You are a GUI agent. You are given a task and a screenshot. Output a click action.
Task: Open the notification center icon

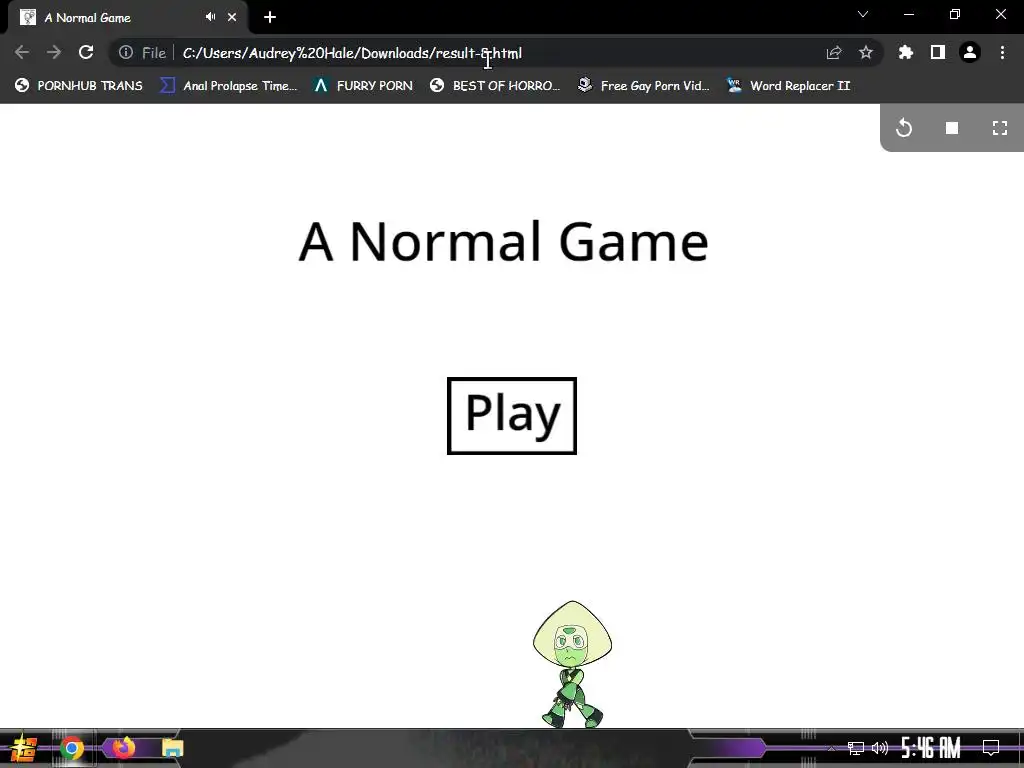point(991,748)
